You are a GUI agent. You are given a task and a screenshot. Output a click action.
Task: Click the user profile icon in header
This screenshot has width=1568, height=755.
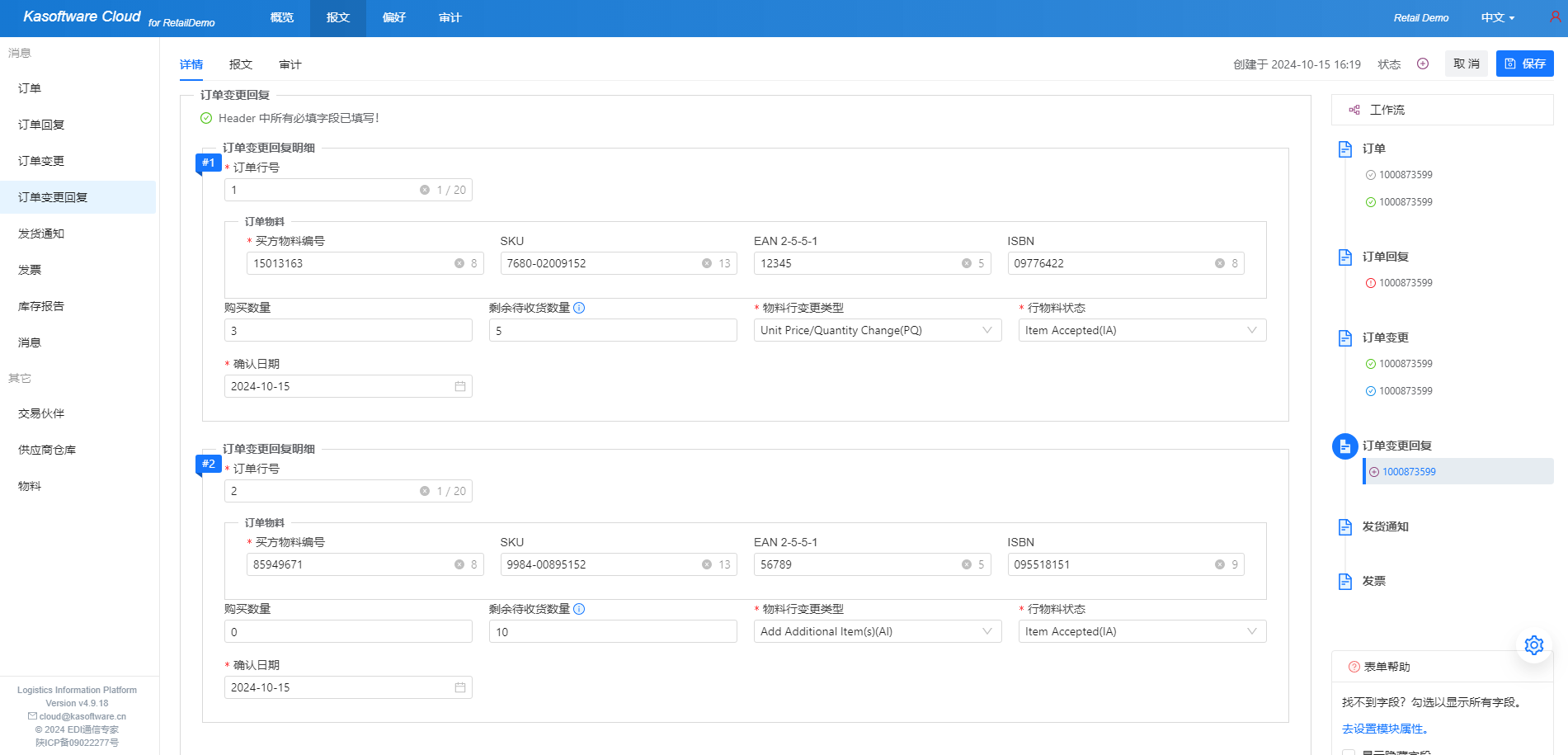coord(1555,17)
